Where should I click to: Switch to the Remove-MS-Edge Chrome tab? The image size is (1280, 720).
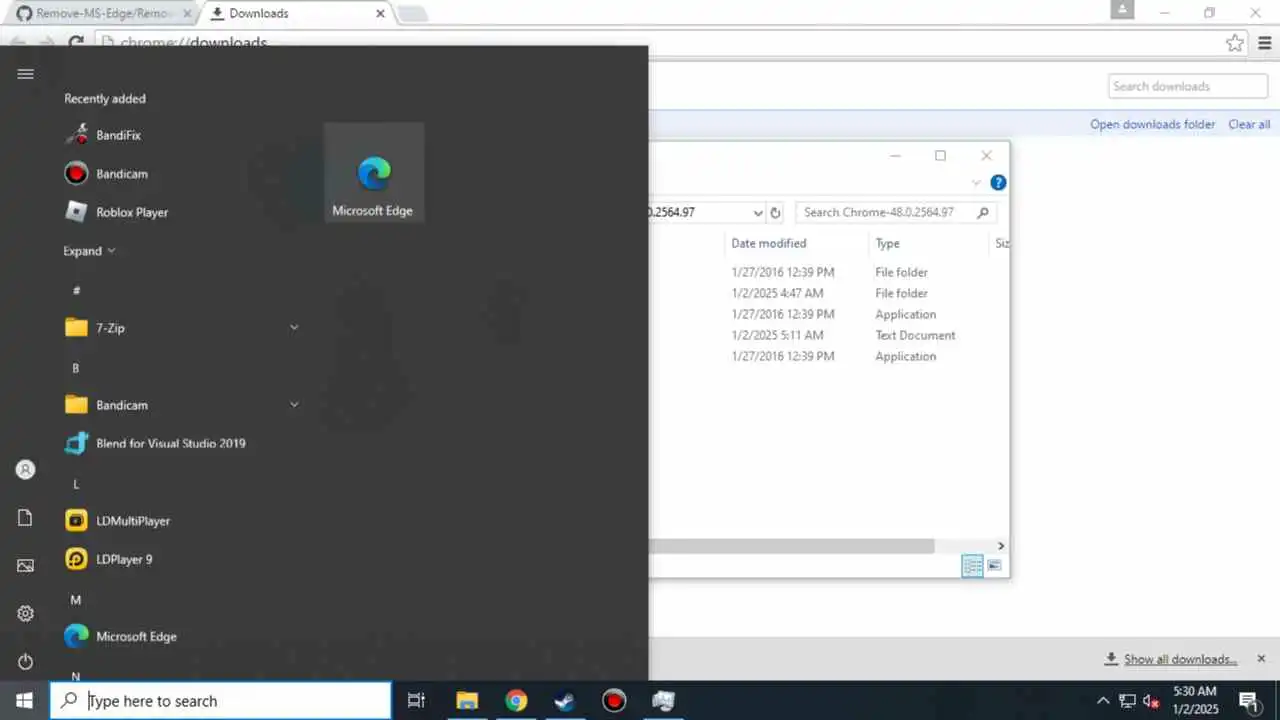[104, 13]
